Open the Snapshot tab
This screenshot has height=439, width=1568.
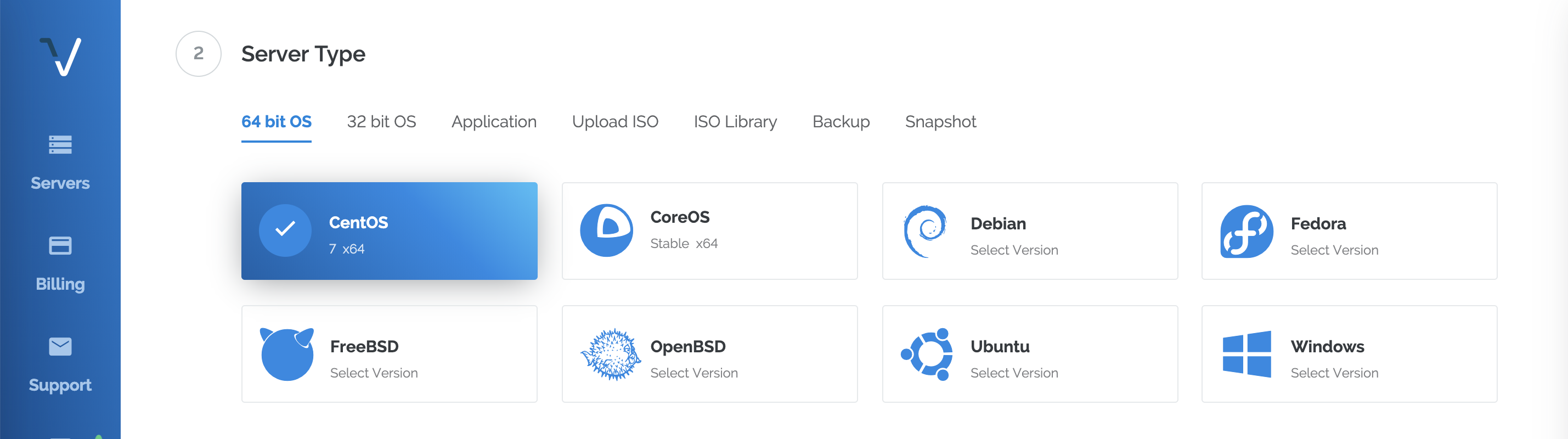[x=940, y=122]
